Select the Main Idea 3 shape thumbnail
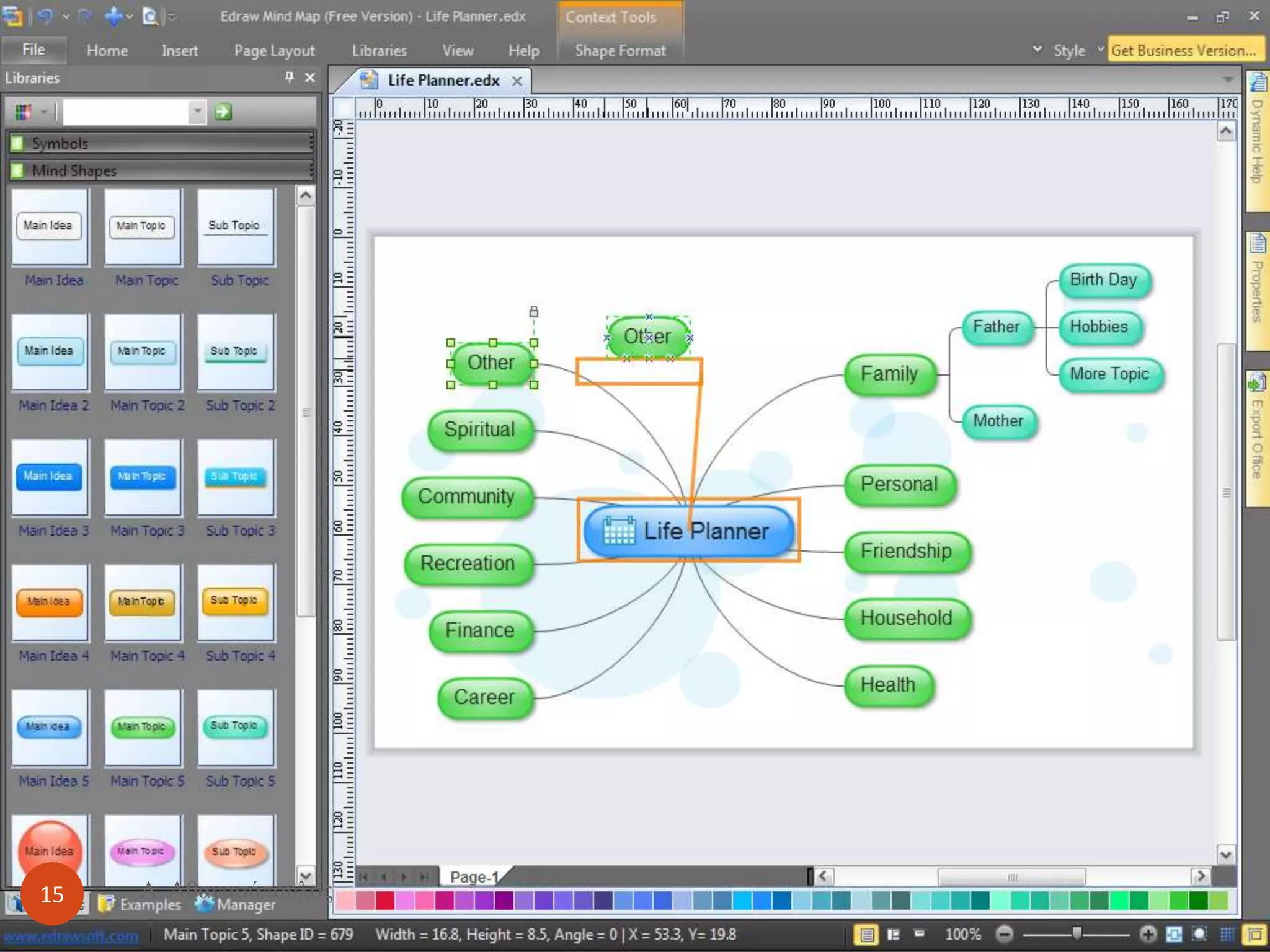1270x952 pixels. click(49, 477)
